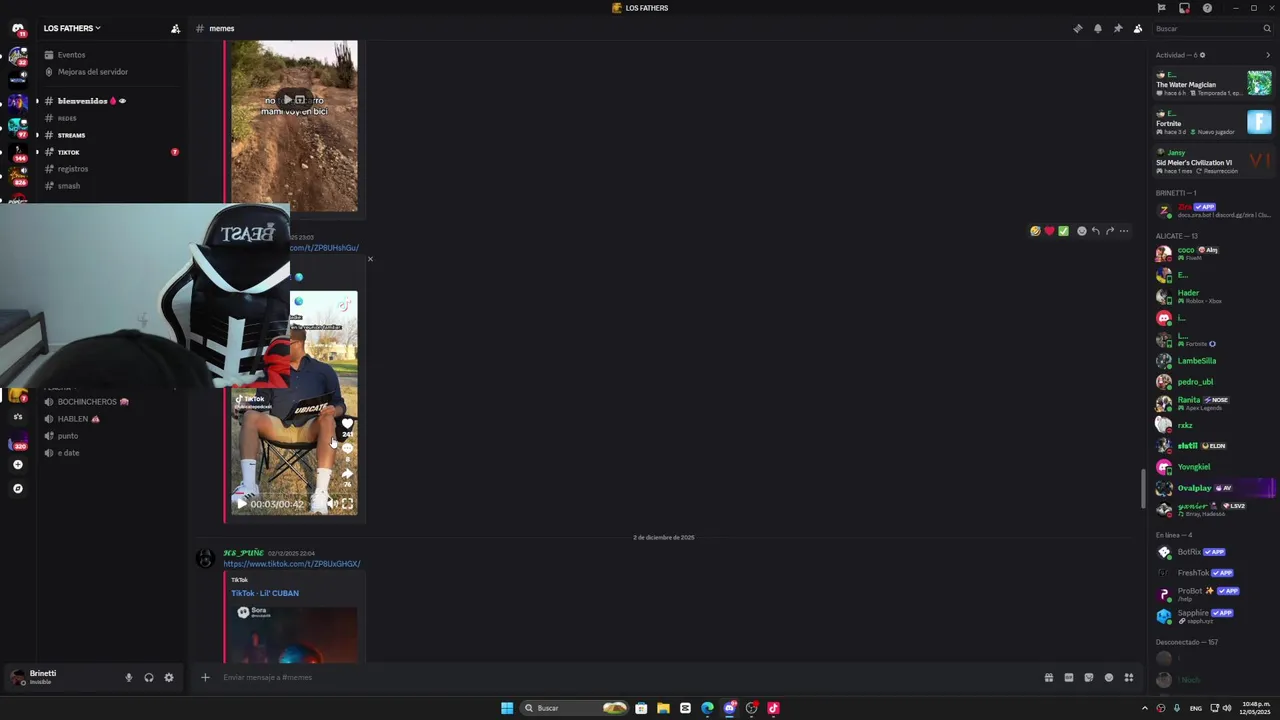
Task: Open Eventos in the channel sidebar
Action: 110,55
